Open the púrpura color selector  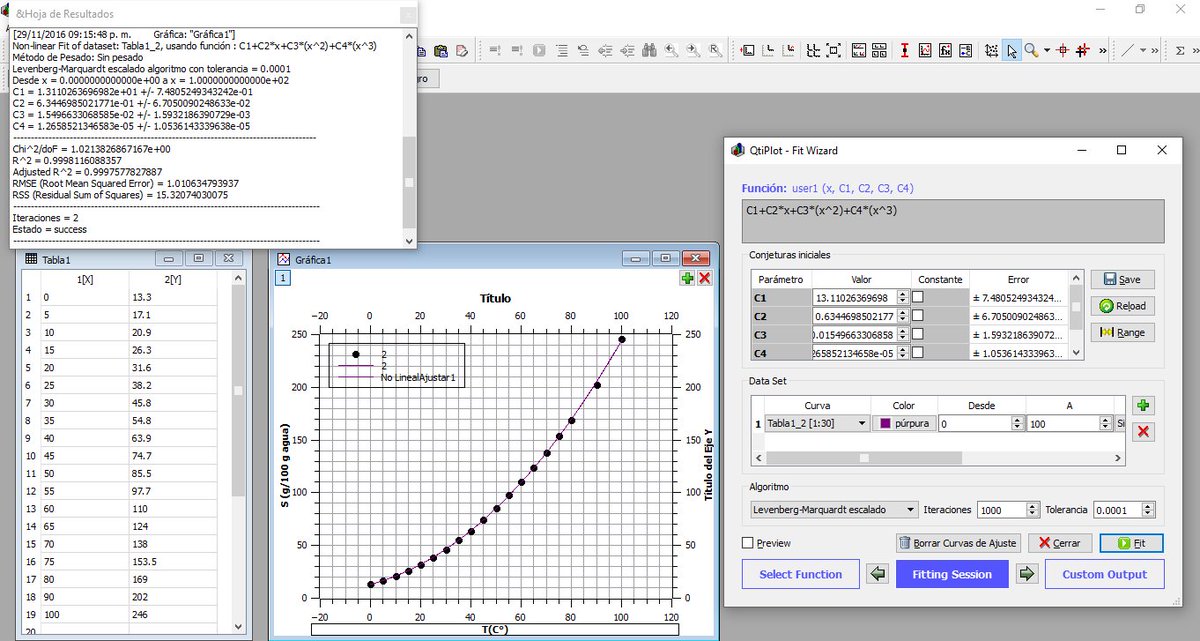coord(904,423)
